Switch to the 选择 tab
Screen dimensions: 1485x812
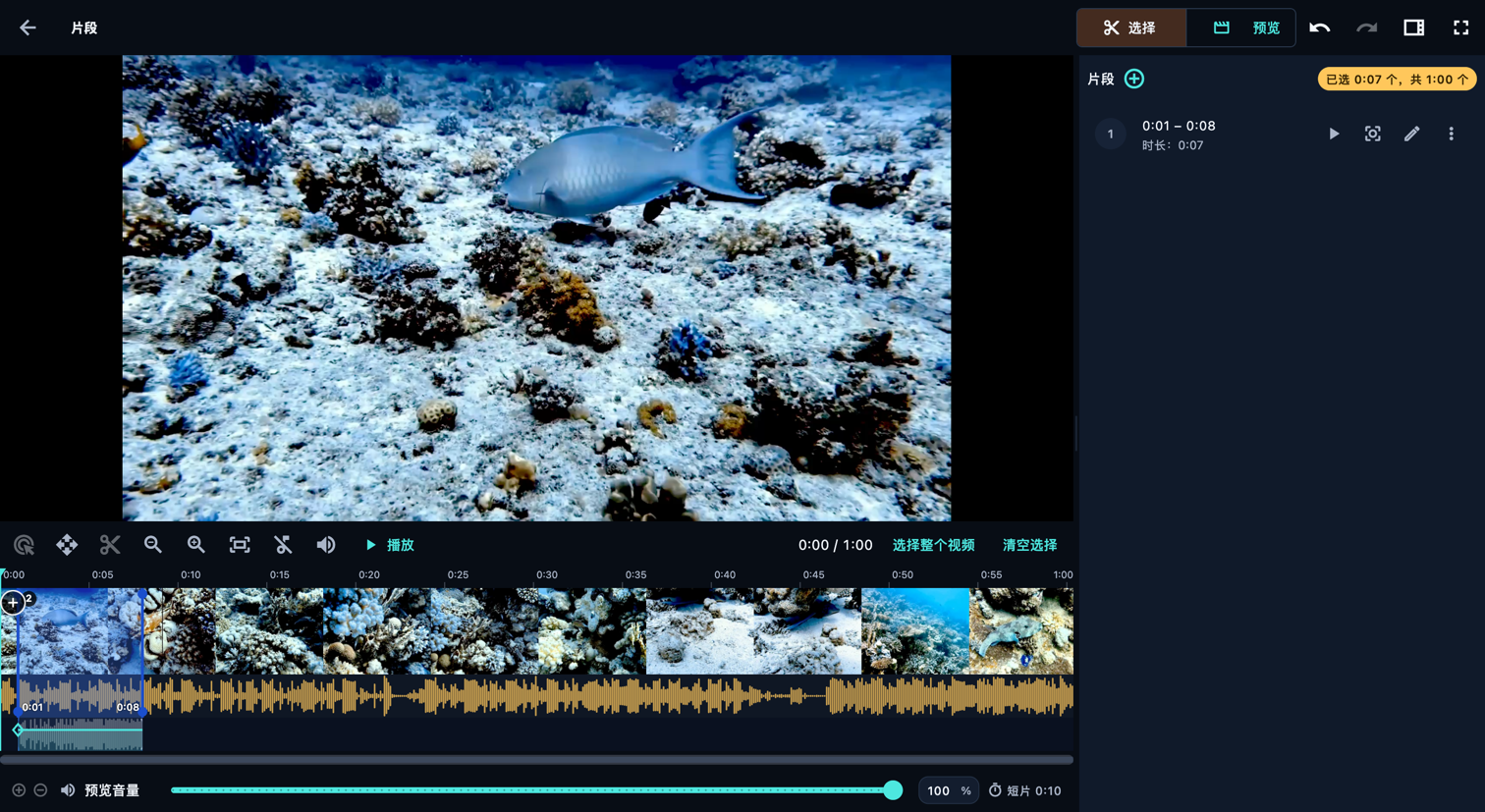click(x=1131, y=27)
